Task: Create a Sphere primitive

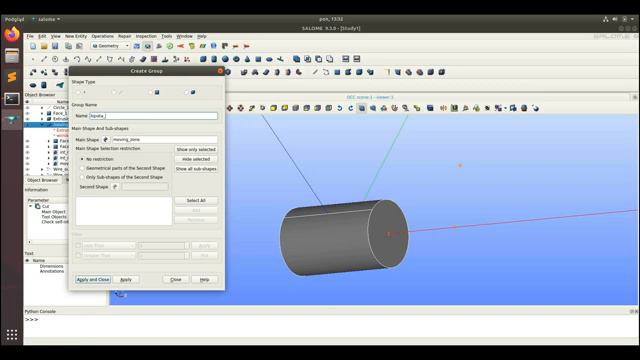Action: pyautogui.click(x=225, y=59)
